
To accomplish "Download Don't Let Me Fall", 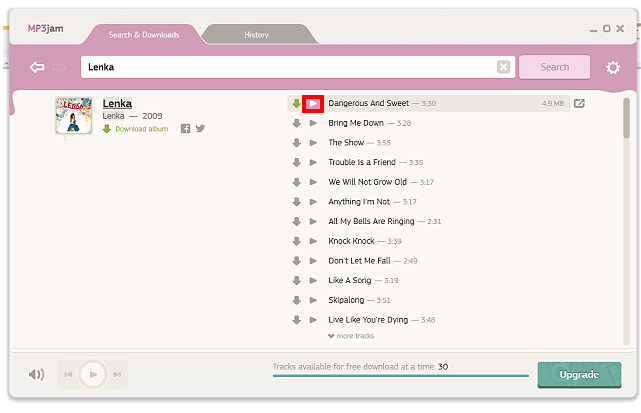I will (x=296, y=260).
